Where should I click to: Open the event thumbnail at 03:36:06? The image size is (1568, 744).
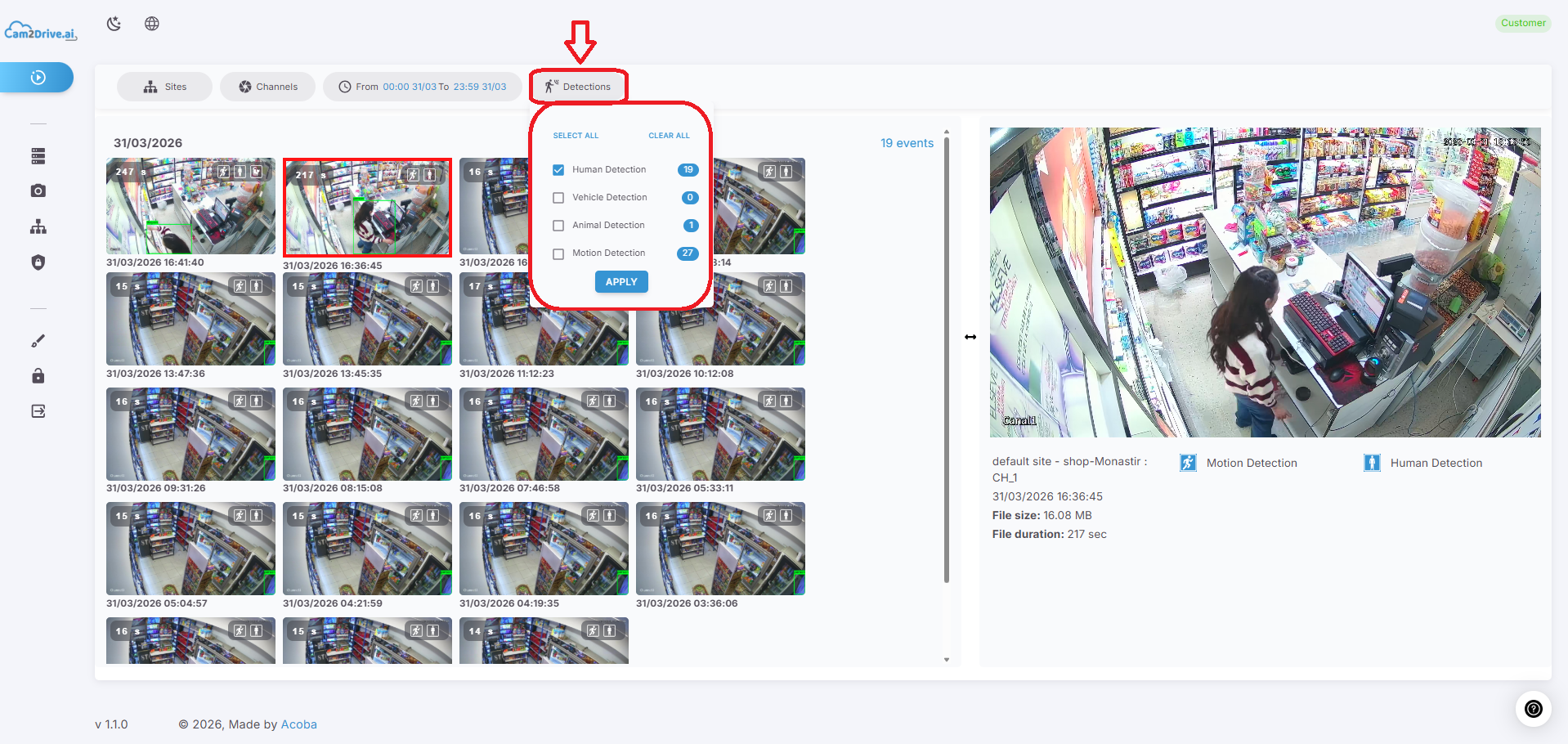(x=720, y=549)
